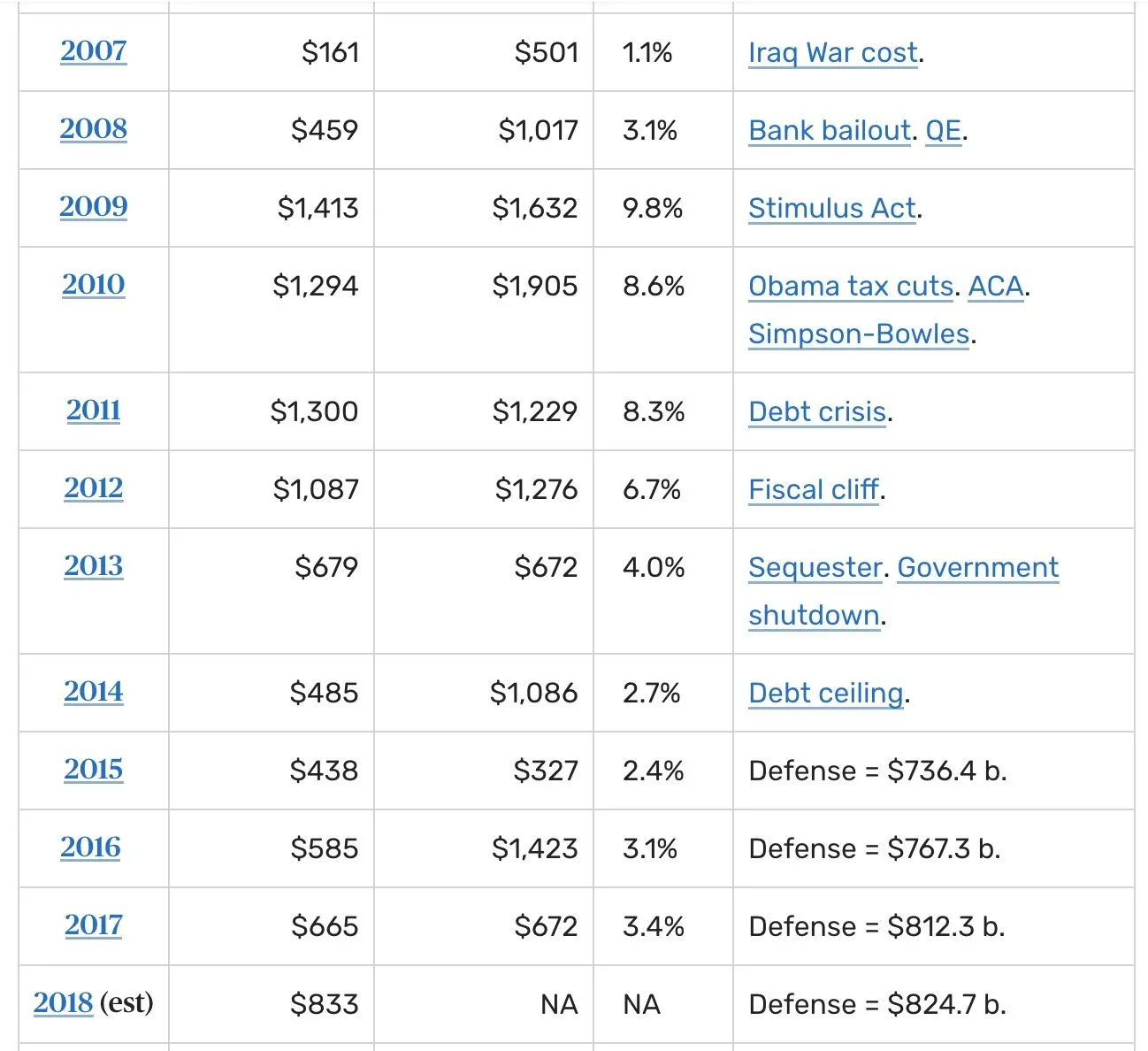This screenshot has width=1148, height=1051.
Task: Open the Debt crisis link
Action: click(x=817, y=412)
